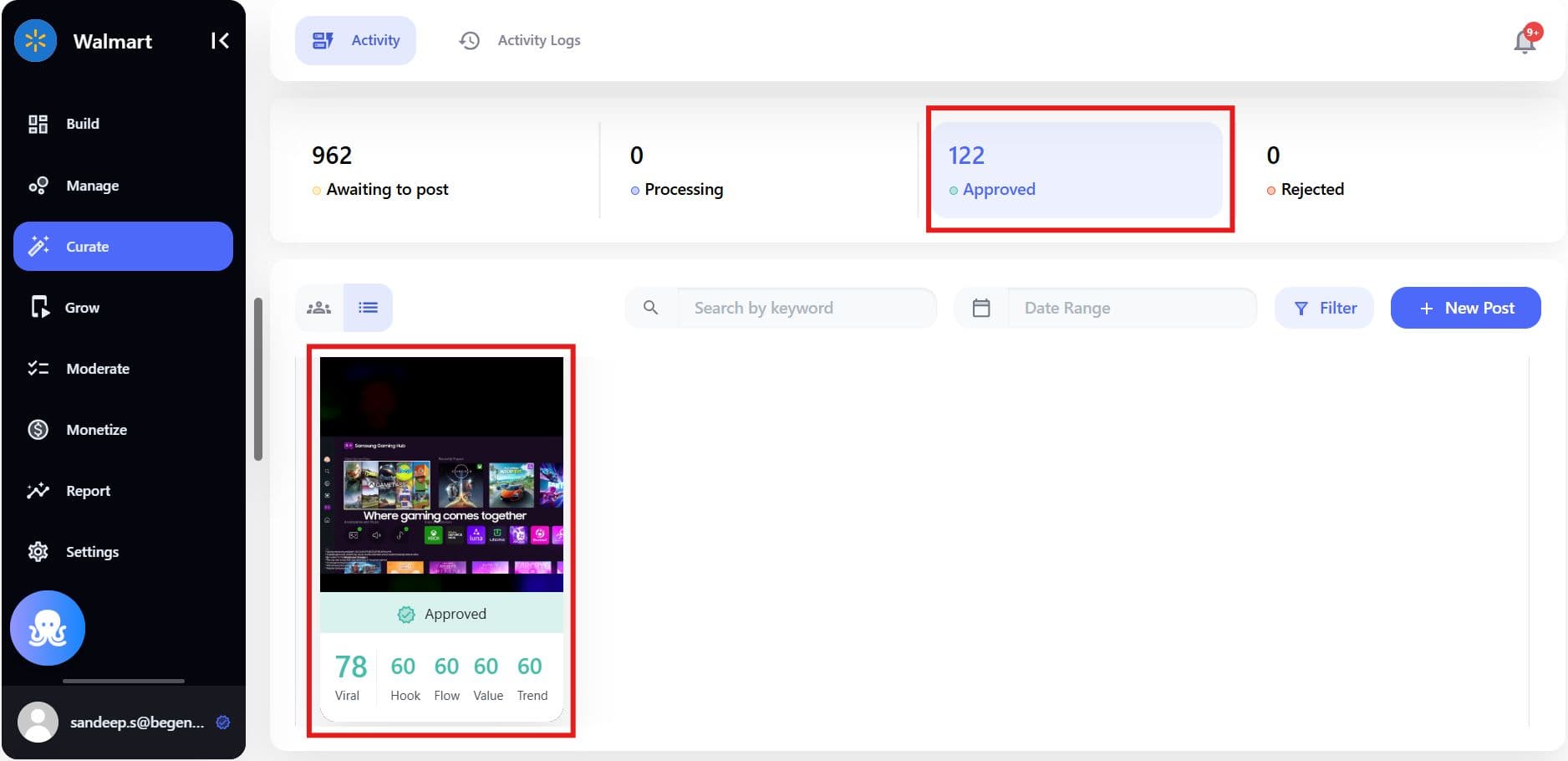Focus the Search by keyword field

click(x=807, y=308)
